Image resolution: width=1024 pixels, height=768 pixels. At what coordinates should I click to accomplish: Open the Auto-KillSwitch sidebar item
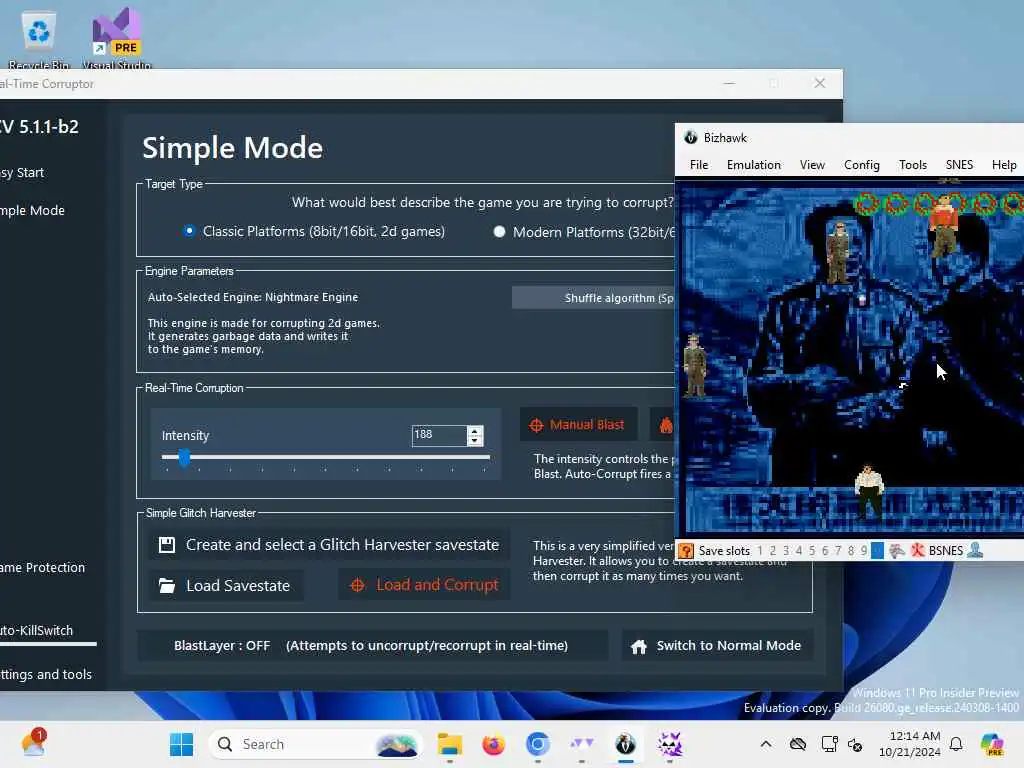point(36,630)
